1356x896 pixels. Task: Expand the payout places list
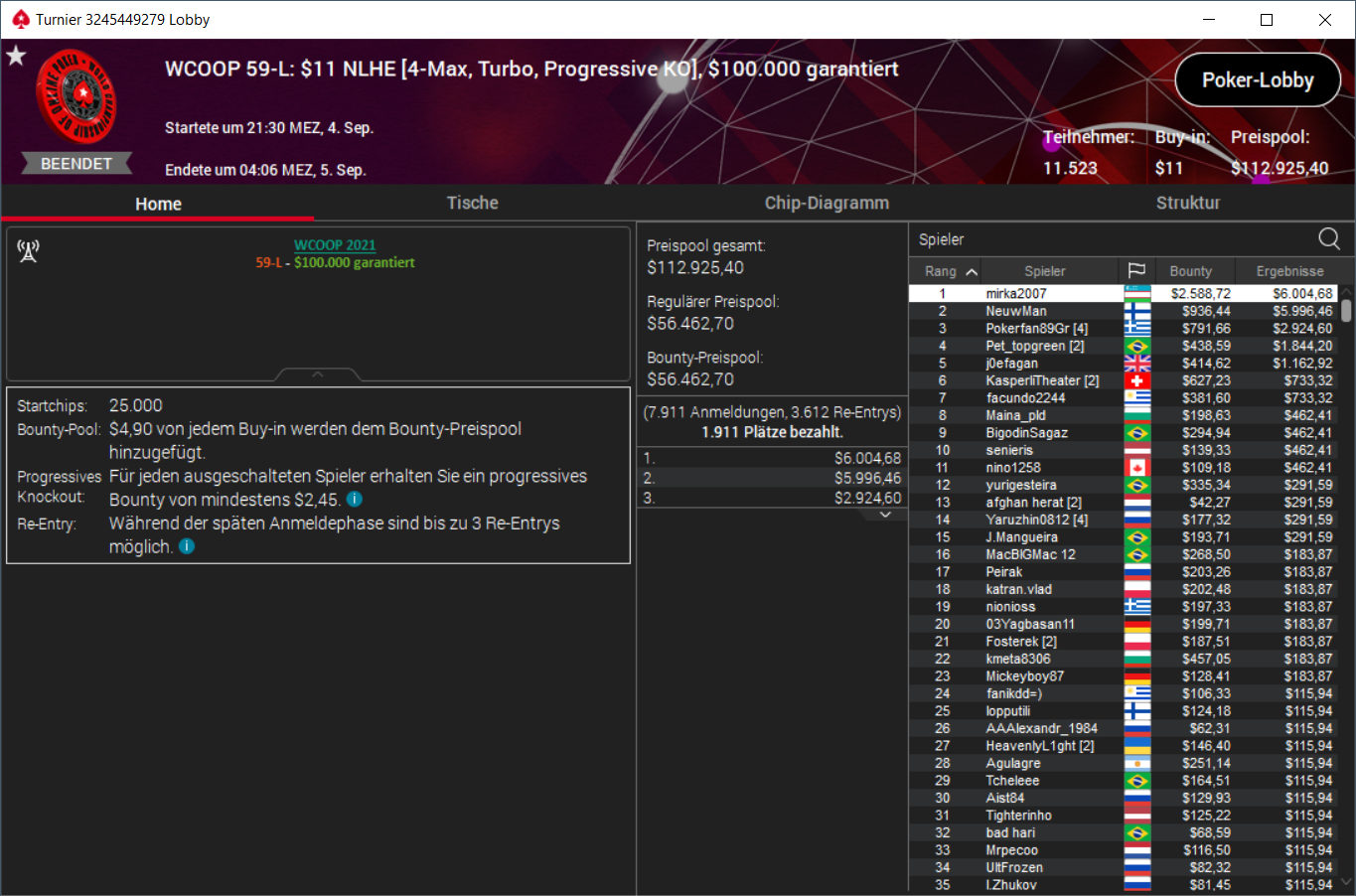(885, 515)
